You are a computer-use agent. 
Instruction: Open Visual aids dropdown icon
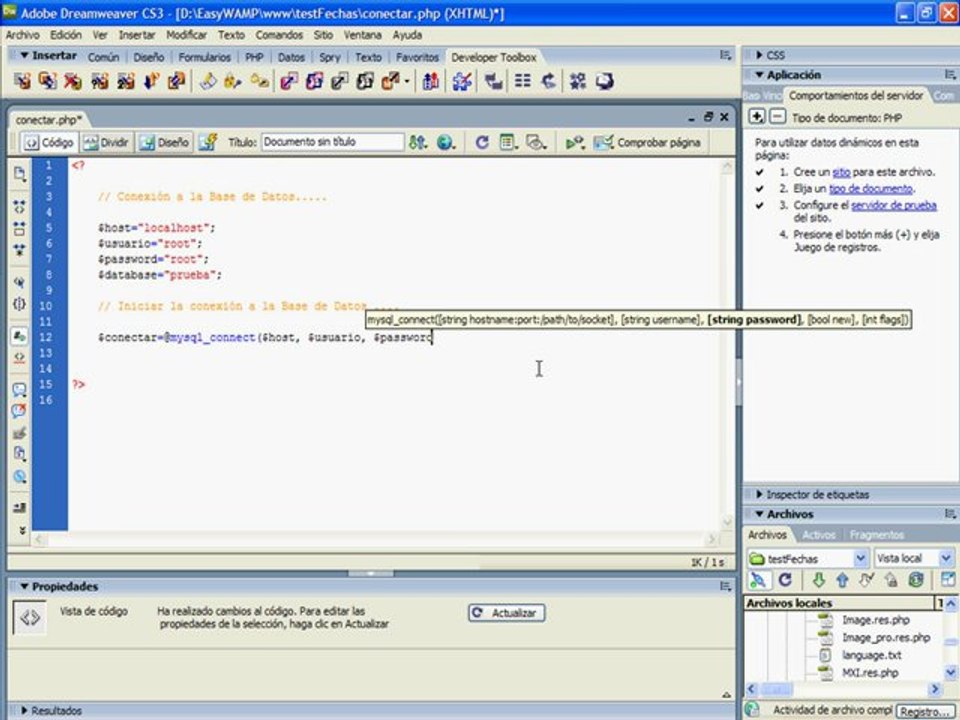pyautogui.click(x=536, y=143)
